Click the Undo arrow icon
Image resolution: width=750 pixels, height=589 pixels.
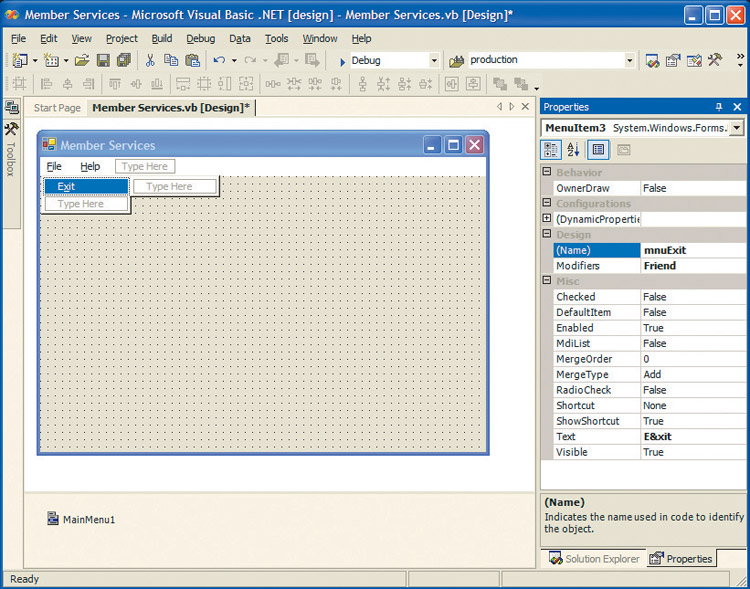click(x=219, y=60)
